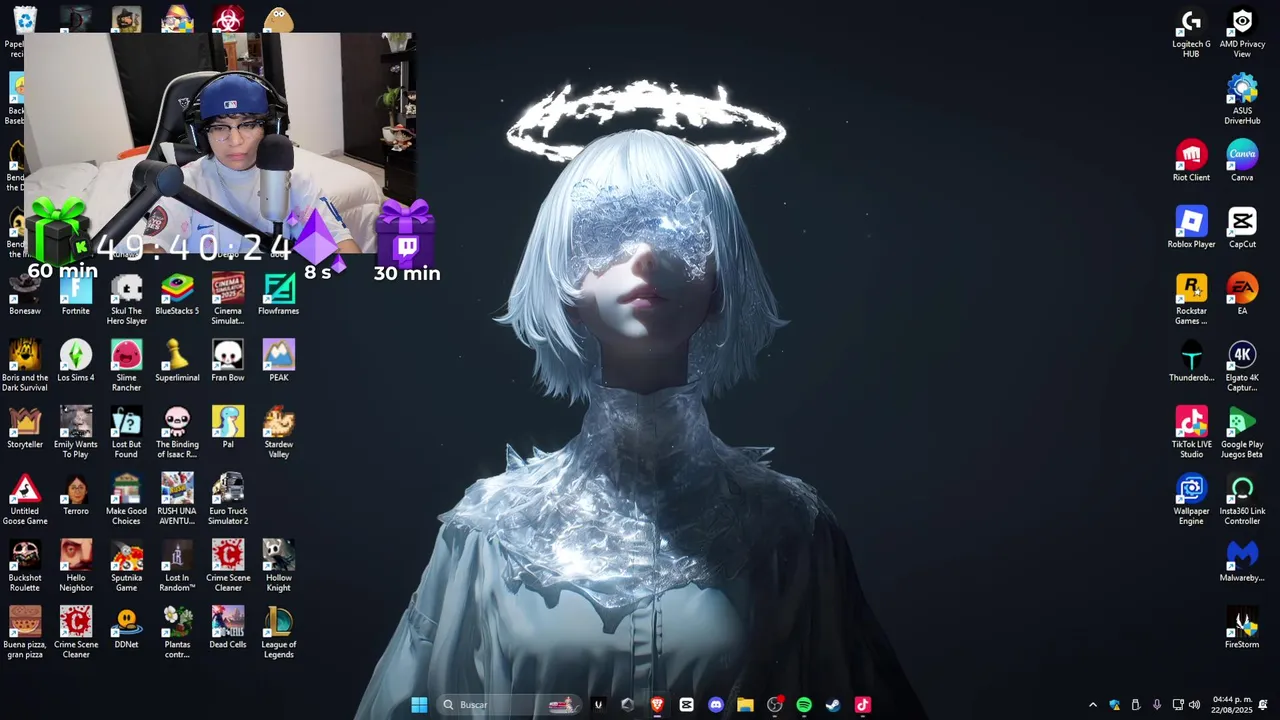Select the DDNet desktop icon
This screenshot has width=1280, height=720.
(127, 629)
